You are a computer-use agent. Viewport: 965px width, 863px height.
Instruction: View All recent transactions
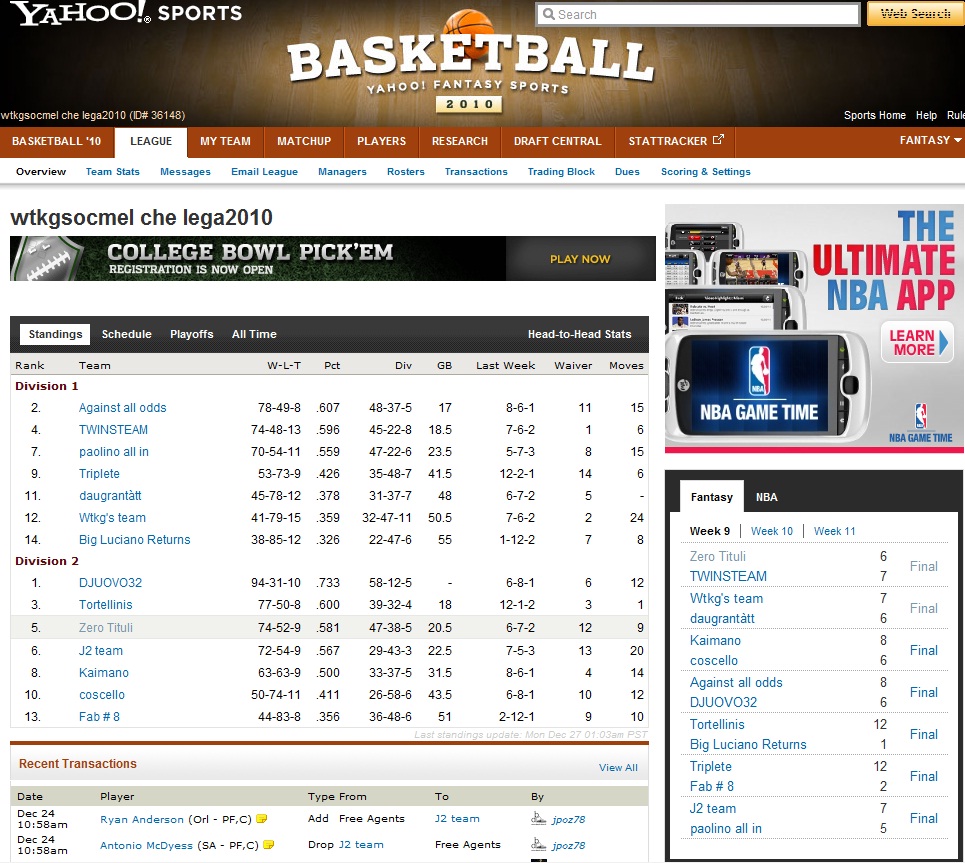(x=617, y=768)
